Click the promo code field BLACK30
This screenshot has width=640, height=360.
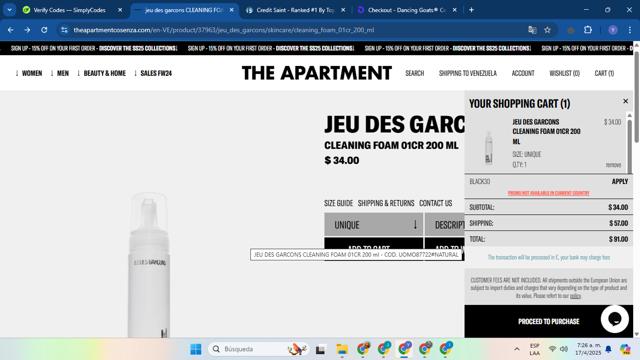pyautogui.click(x=535, y=181)
